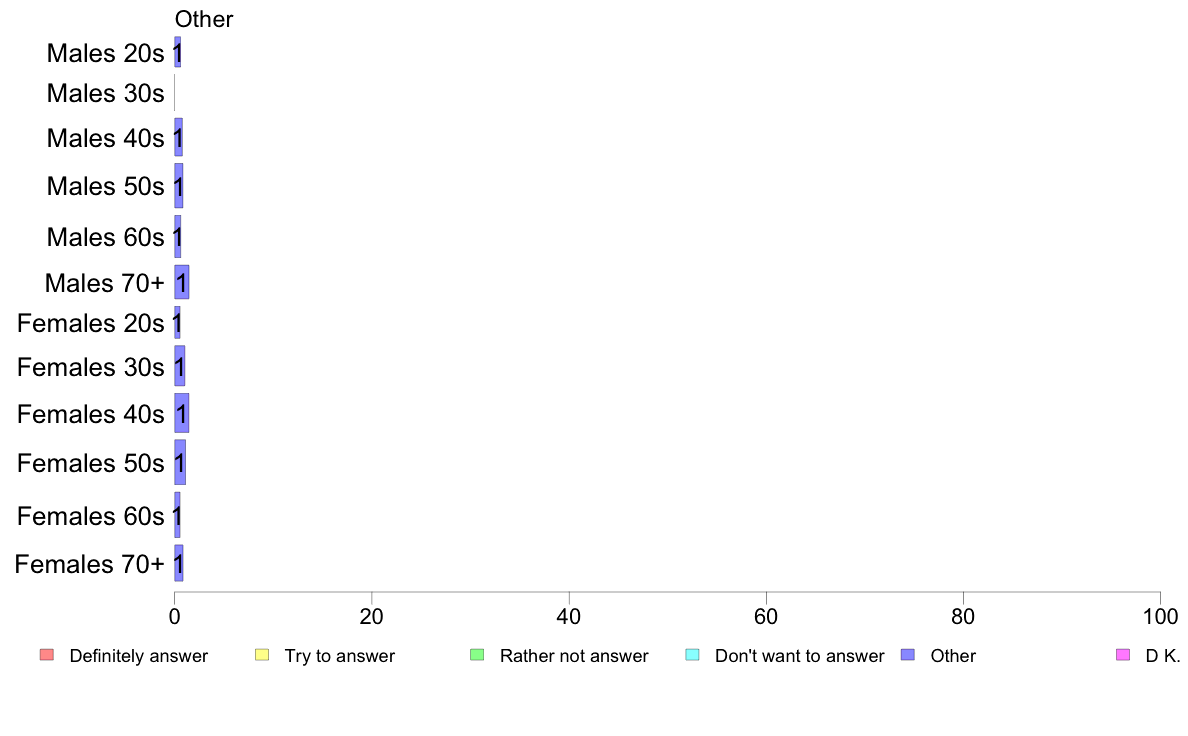
Task: Click the Females 20s row label
Action: [90, 324]
